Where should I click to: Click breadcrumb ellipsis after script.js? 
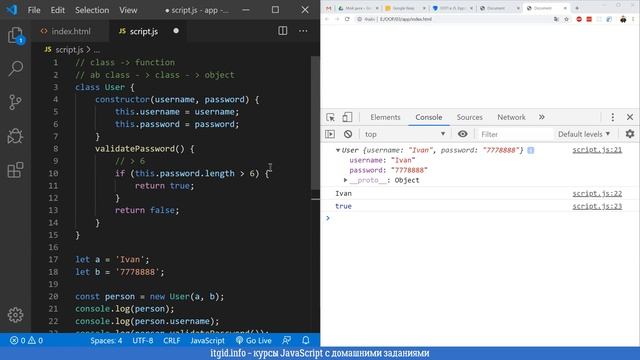coord(96,50)
